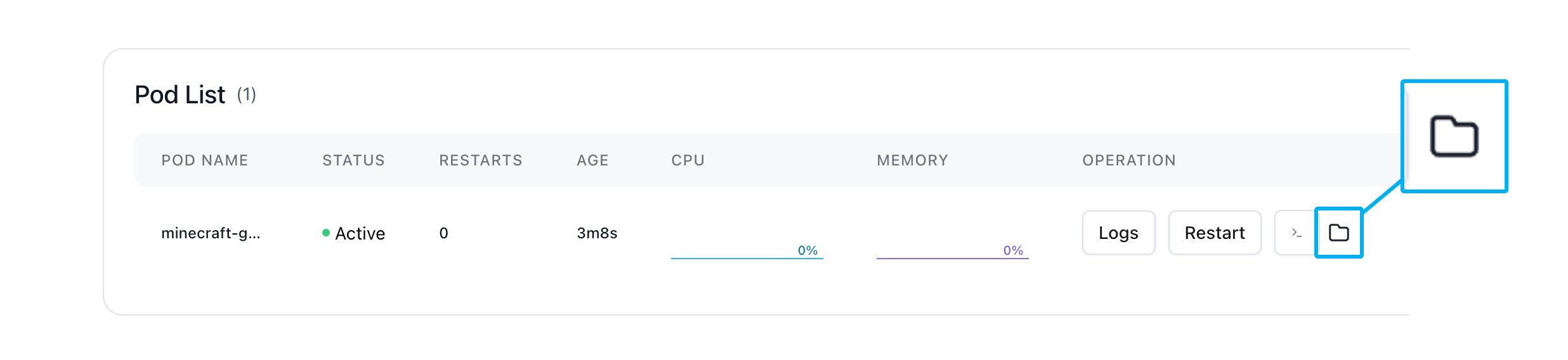Screen dimensions: 1568x360
Task: Select the STATUS column header
Action: [x=353, y=160]
